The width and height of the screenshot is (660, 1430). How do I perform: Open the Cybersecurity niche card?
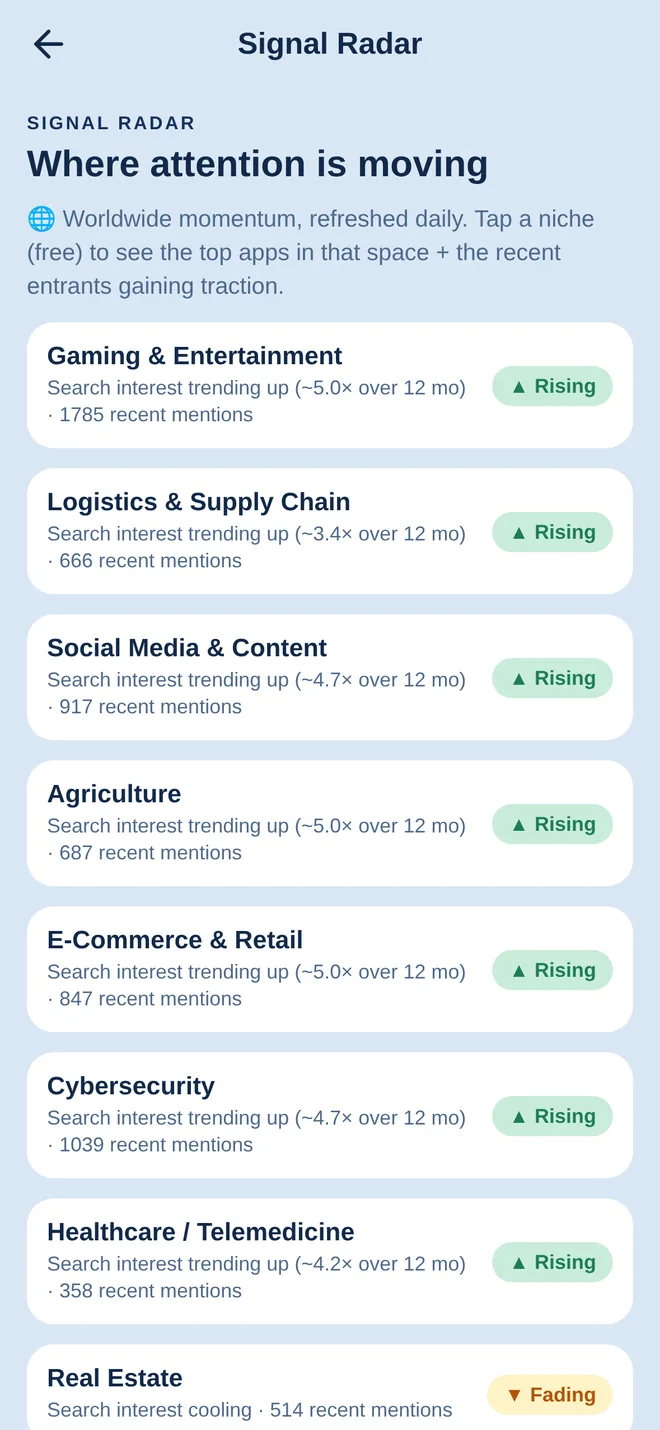pos(330,1115)
